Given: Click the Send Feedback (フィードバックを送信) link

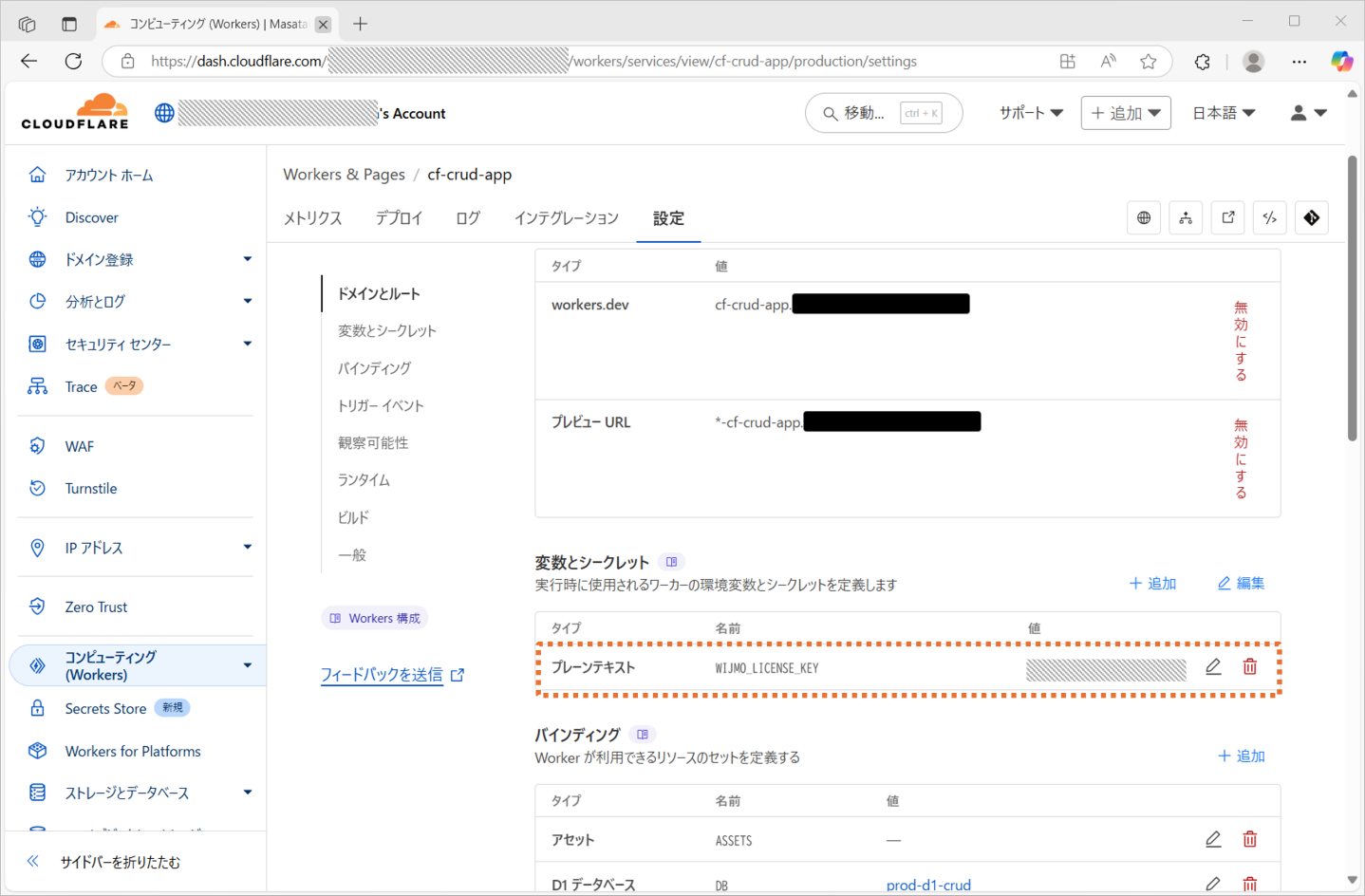Looking at the screenshot, I should tap(392, 675).
